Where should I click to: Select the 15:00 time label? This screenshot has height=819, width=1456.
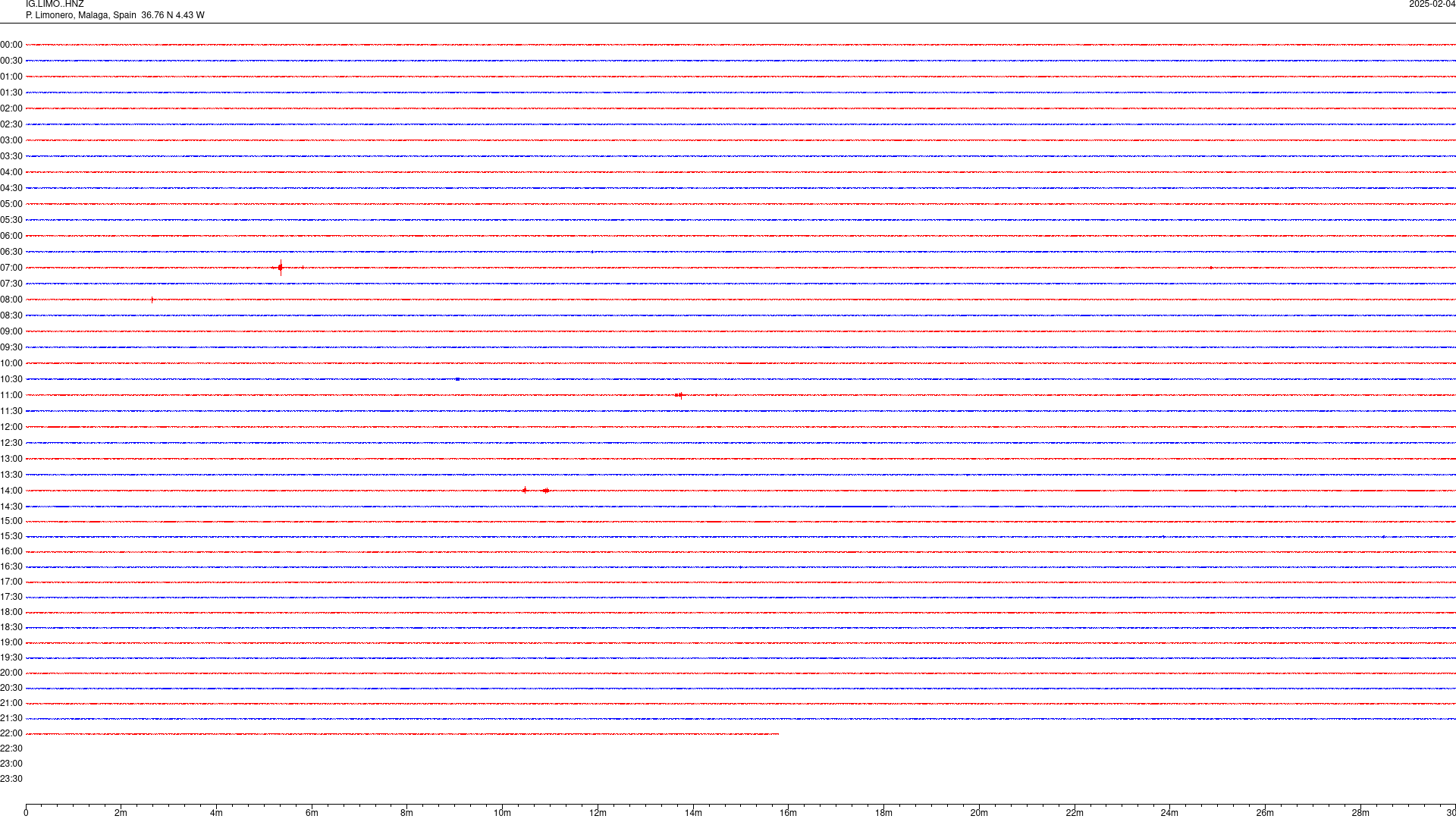pos(11,521)
